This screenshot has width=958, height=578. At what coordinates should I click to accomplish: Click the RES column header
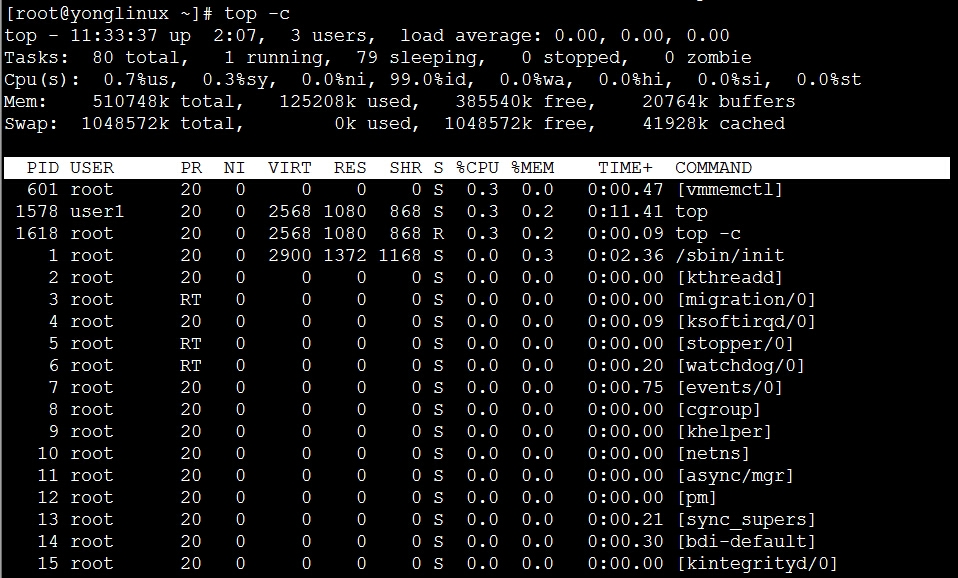click(x=350, y=167)
